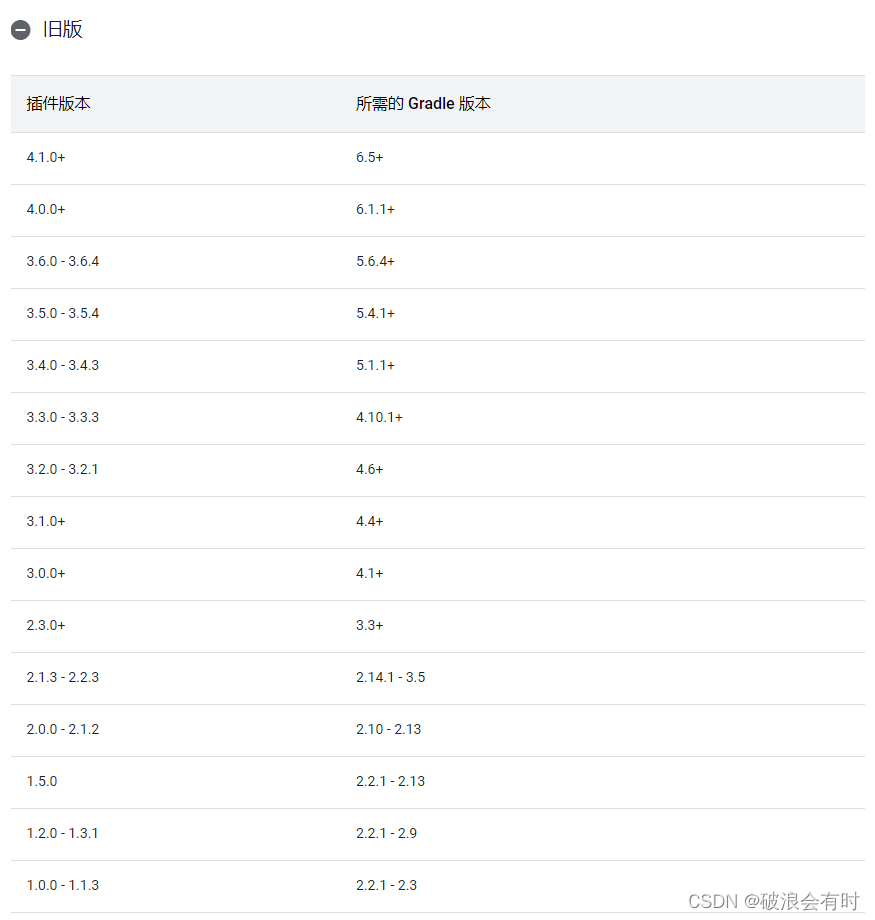The height and width of the screenshot is (920, 875).
Task: Select the 4.1.0+ plugin version row
Action: [x=46, y=157]
